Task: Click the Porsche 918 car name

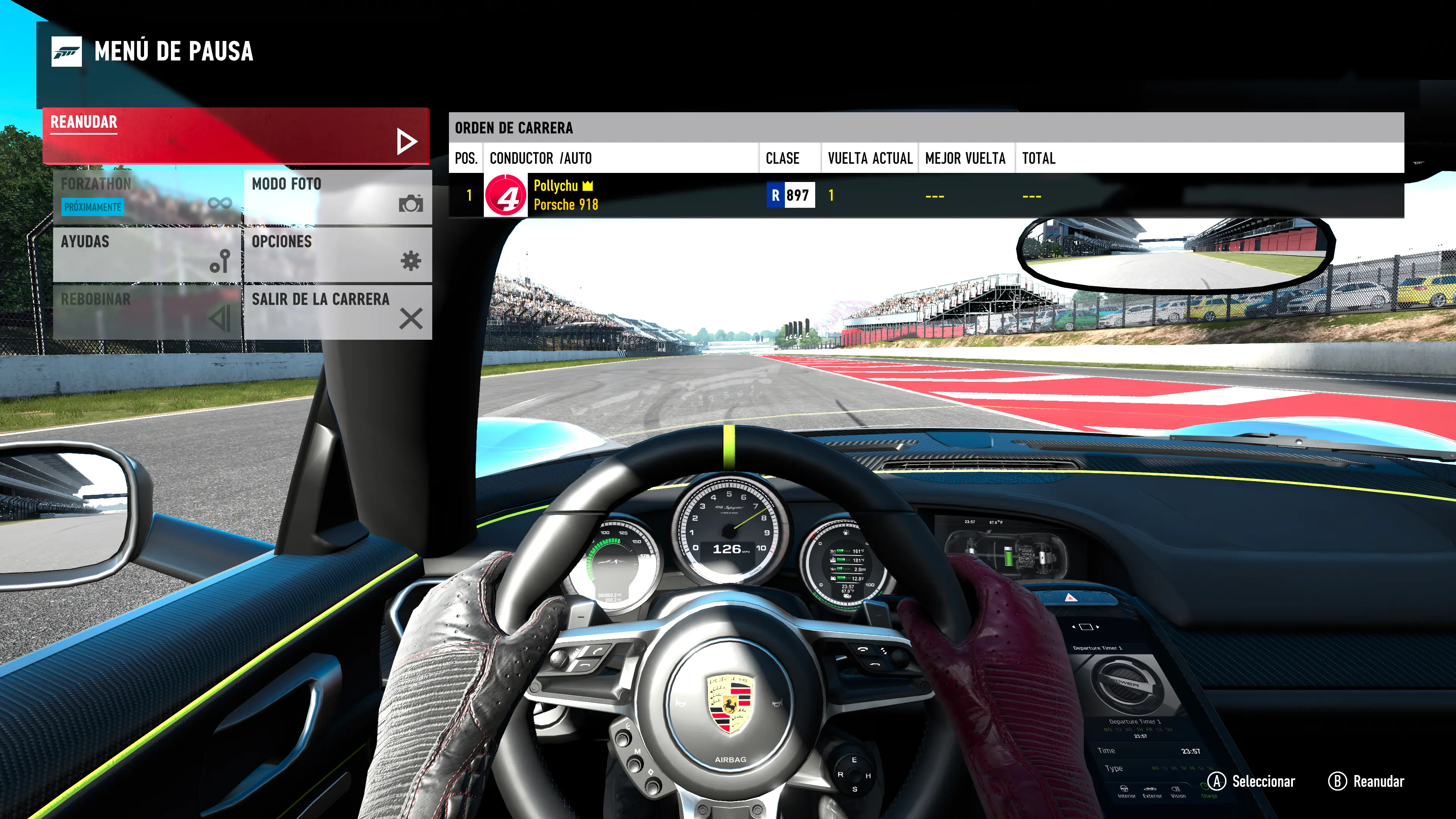Action: coord(566,205)
